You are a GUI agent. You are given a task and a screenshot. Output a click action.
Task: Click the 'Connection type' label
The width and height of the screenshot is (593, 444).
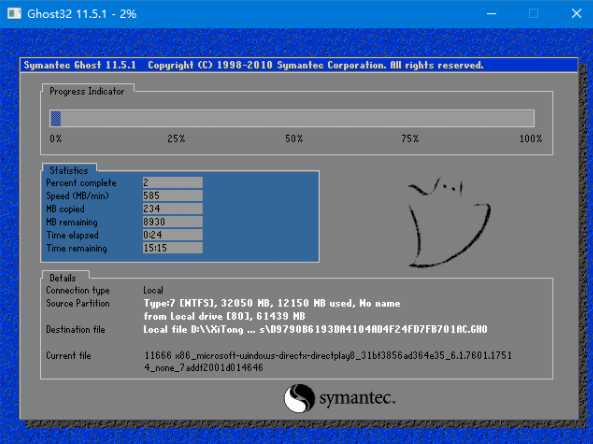click(x=78, y=290)
